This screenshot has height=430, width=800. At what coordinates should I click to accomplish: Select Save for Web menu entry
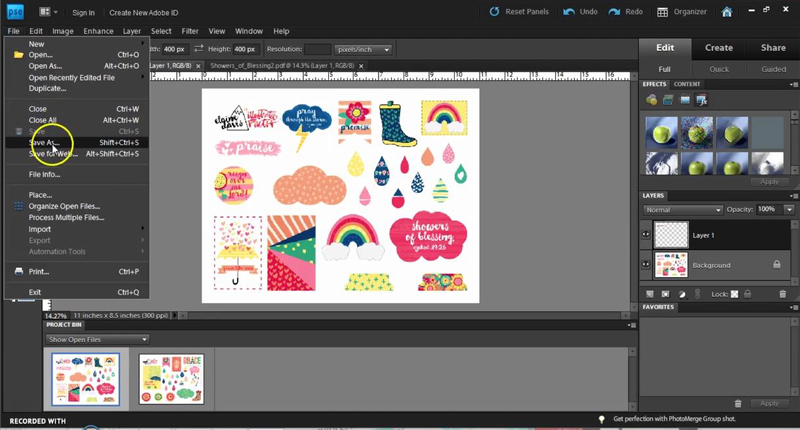pyautogui.click(x=77, y=154)
